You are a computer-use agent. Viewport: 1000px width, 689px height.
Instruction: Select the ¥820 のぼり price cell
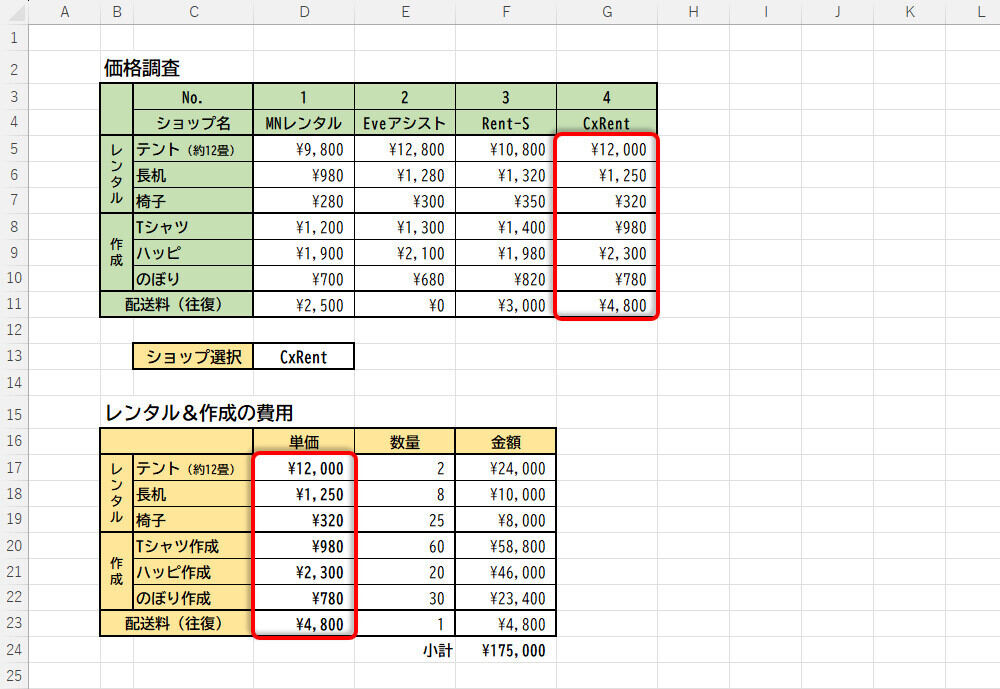[506, 279]
